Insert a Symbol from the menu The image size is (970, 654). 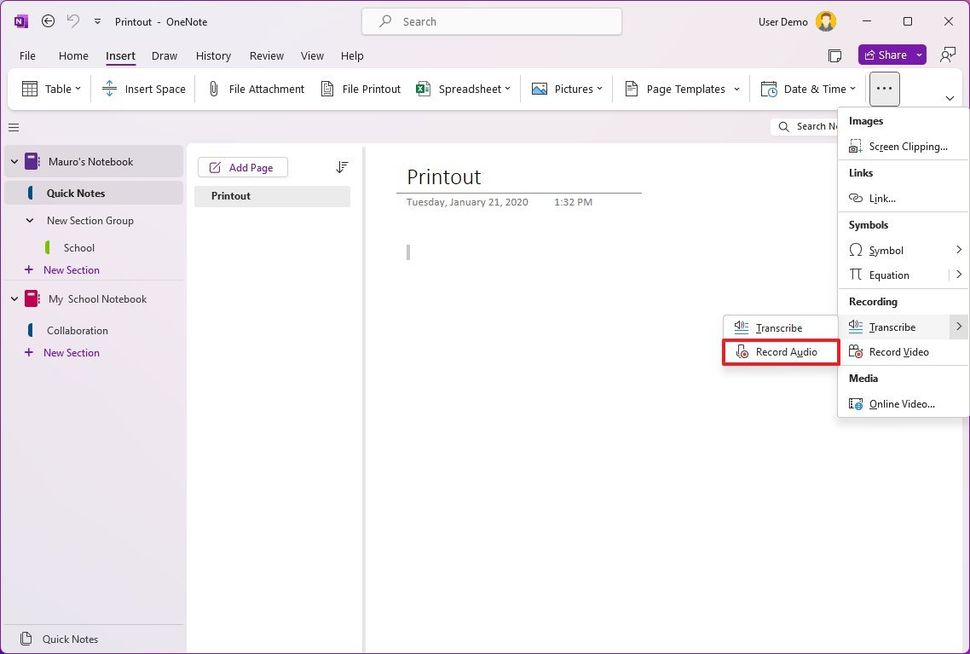(x=885, y=250)
